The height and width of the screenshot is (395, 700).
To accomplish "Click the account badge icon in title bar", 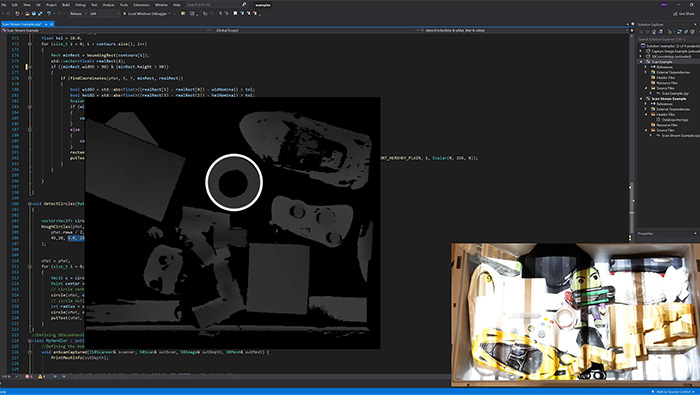I will [664, 4].
